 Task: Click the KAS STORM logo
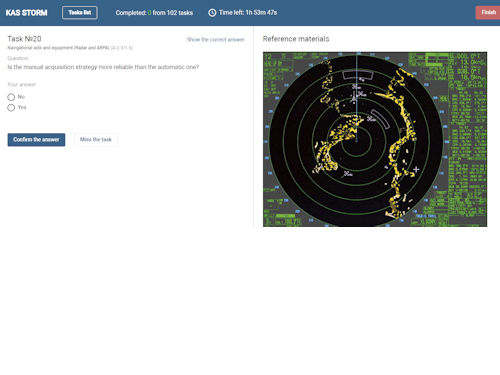pos(26,13)
